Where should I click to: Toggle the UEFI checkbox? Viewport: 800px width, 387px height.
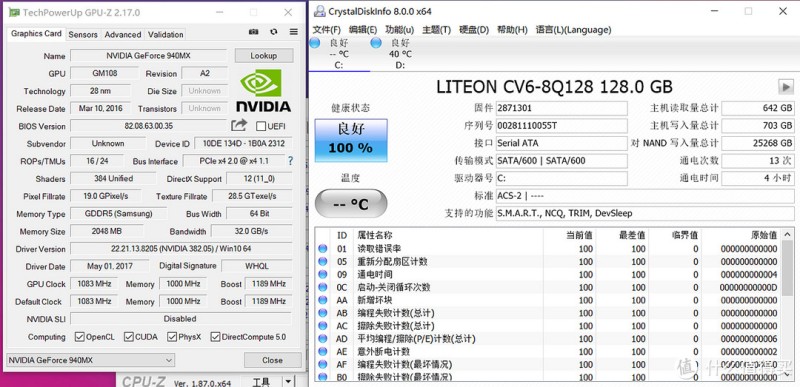[261, 126]
